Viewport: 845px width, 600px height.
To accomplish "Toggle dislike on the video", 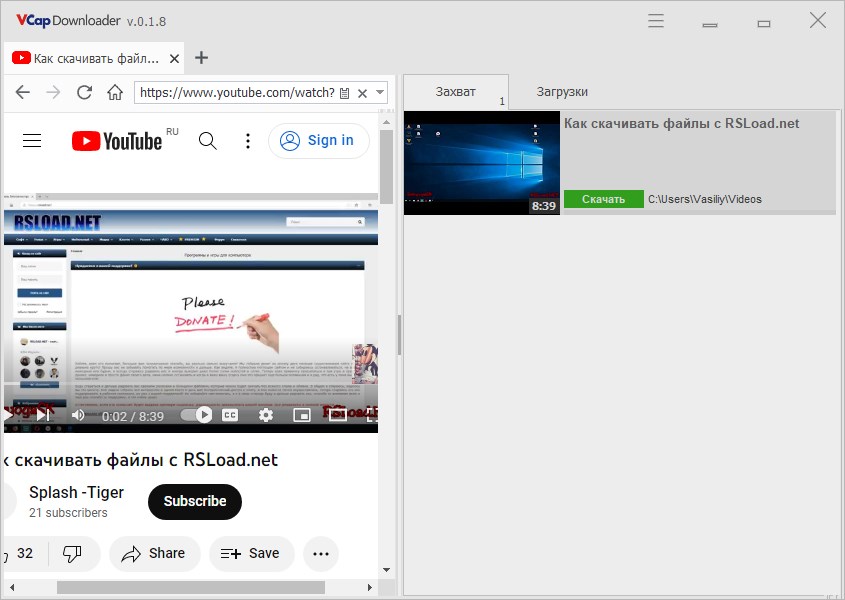I will click(x=74, y=553).
